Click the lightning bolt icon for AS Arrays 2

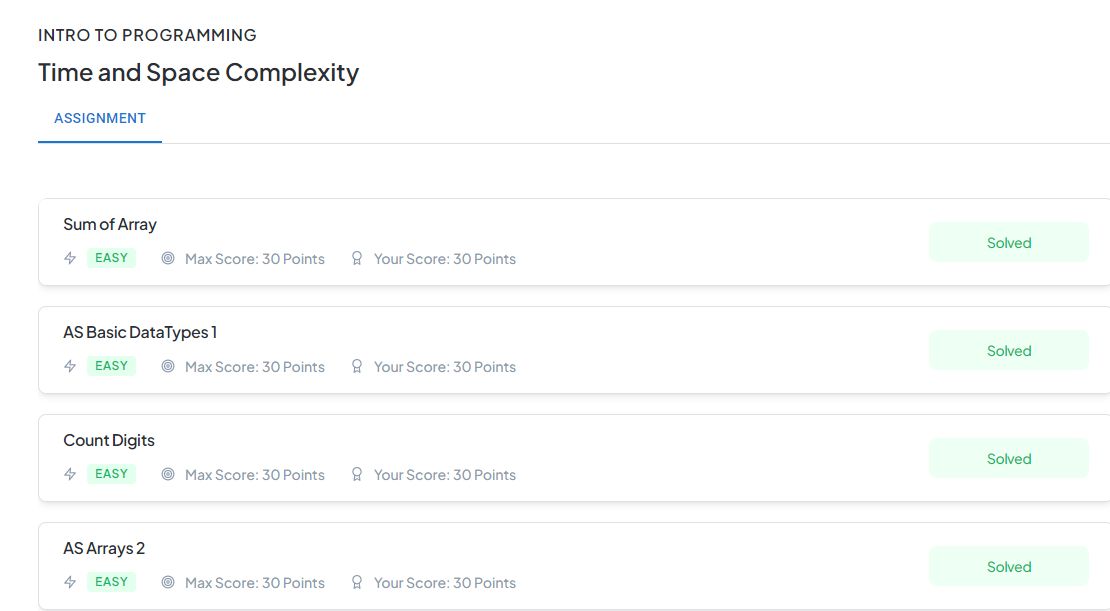pyautogui.click(x=70, y=582)
